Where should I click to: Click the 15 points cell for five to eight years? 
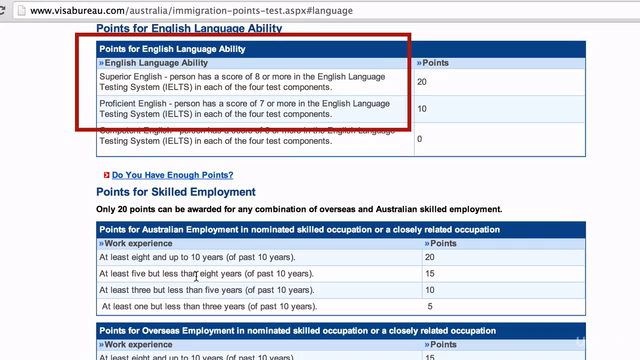[x=504, y=274]
